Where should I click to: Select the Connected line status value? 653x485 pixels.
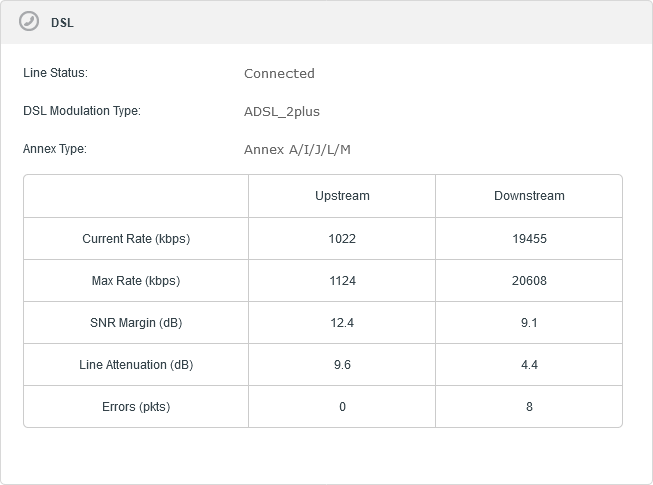(279, 74)
